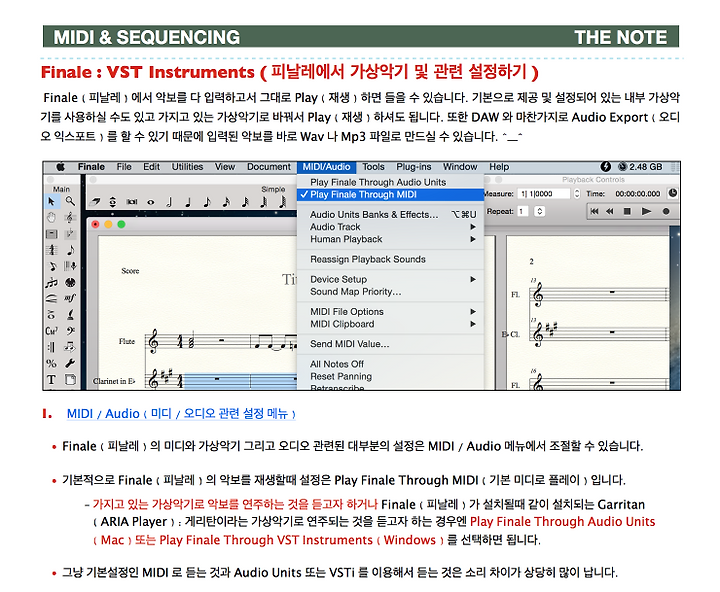720x592 pixels.
Task: Select the Staff tool with treble clef
Action: click(x=70, y=217)
